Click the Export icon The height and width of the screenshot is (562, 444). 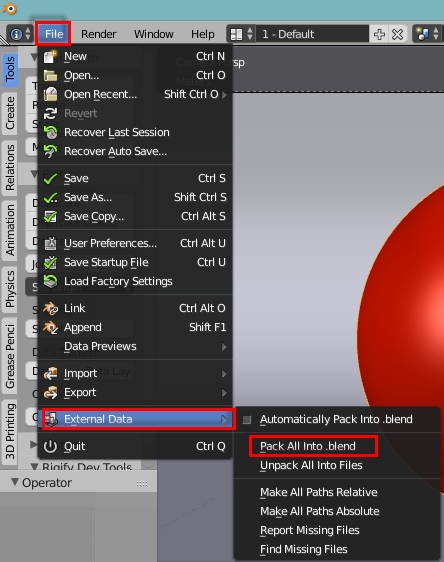(51, 392)
